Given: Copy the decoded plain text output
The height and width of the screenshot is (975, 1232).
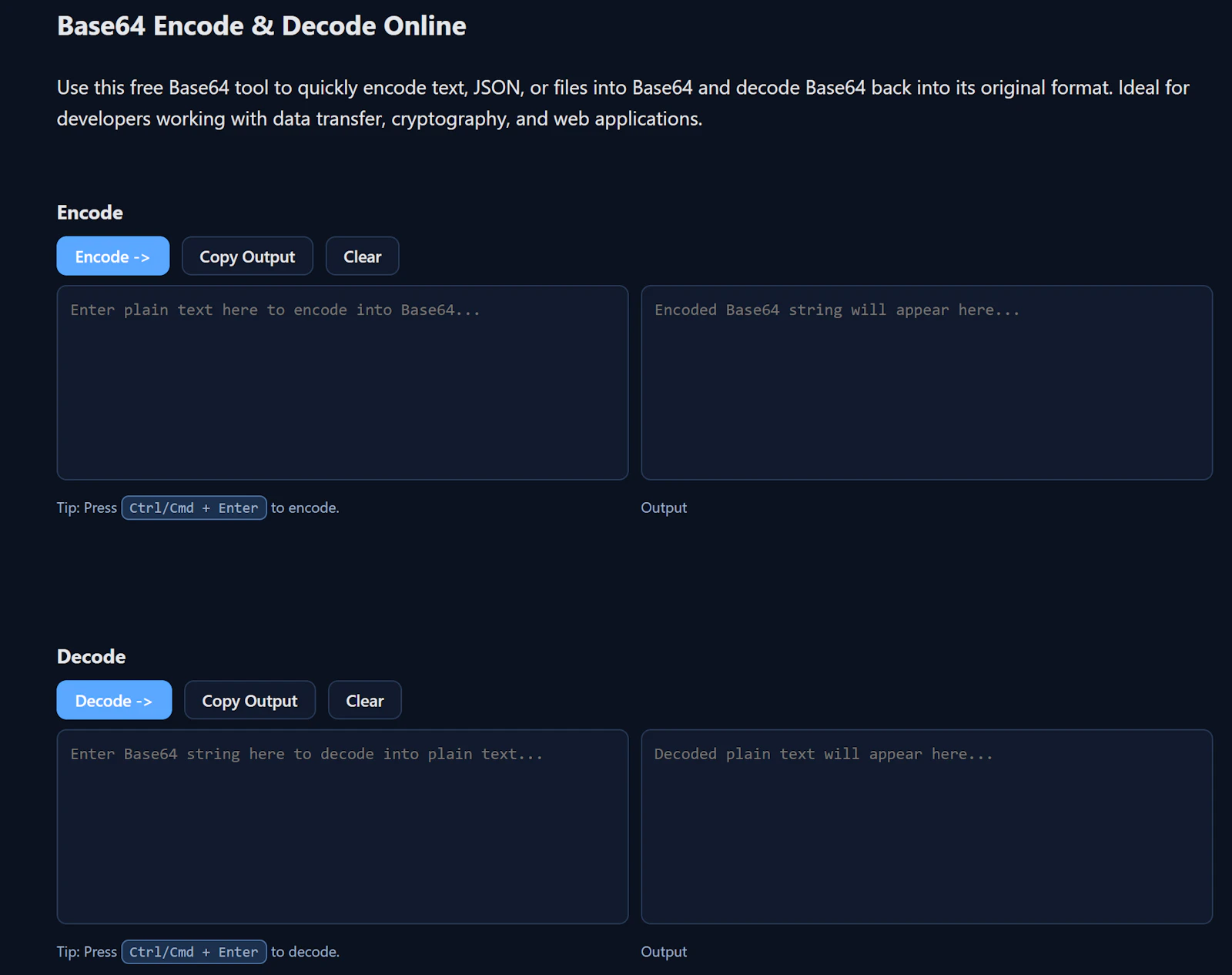Looking at the screenshot, I should (249, 700).
